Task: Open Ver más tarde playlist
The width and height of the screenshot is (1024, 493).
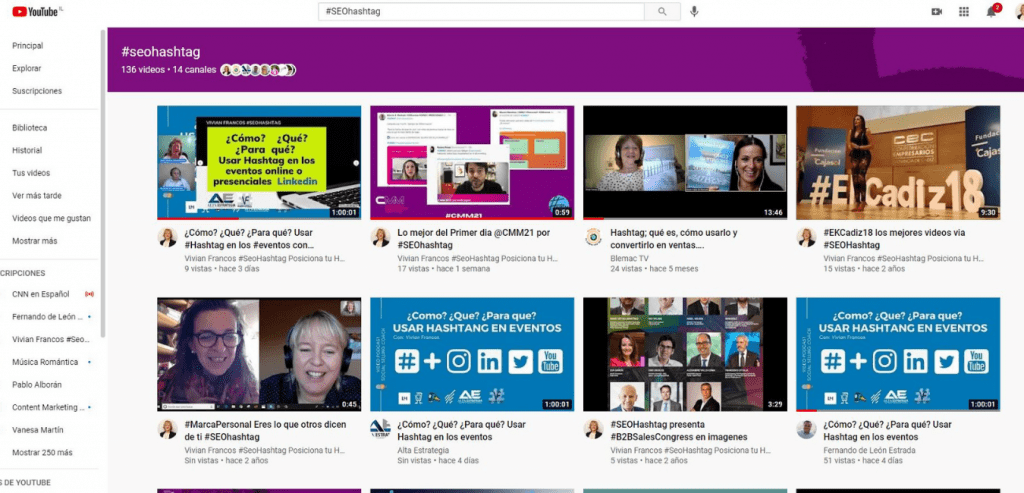Action: [x=37, y=196]
